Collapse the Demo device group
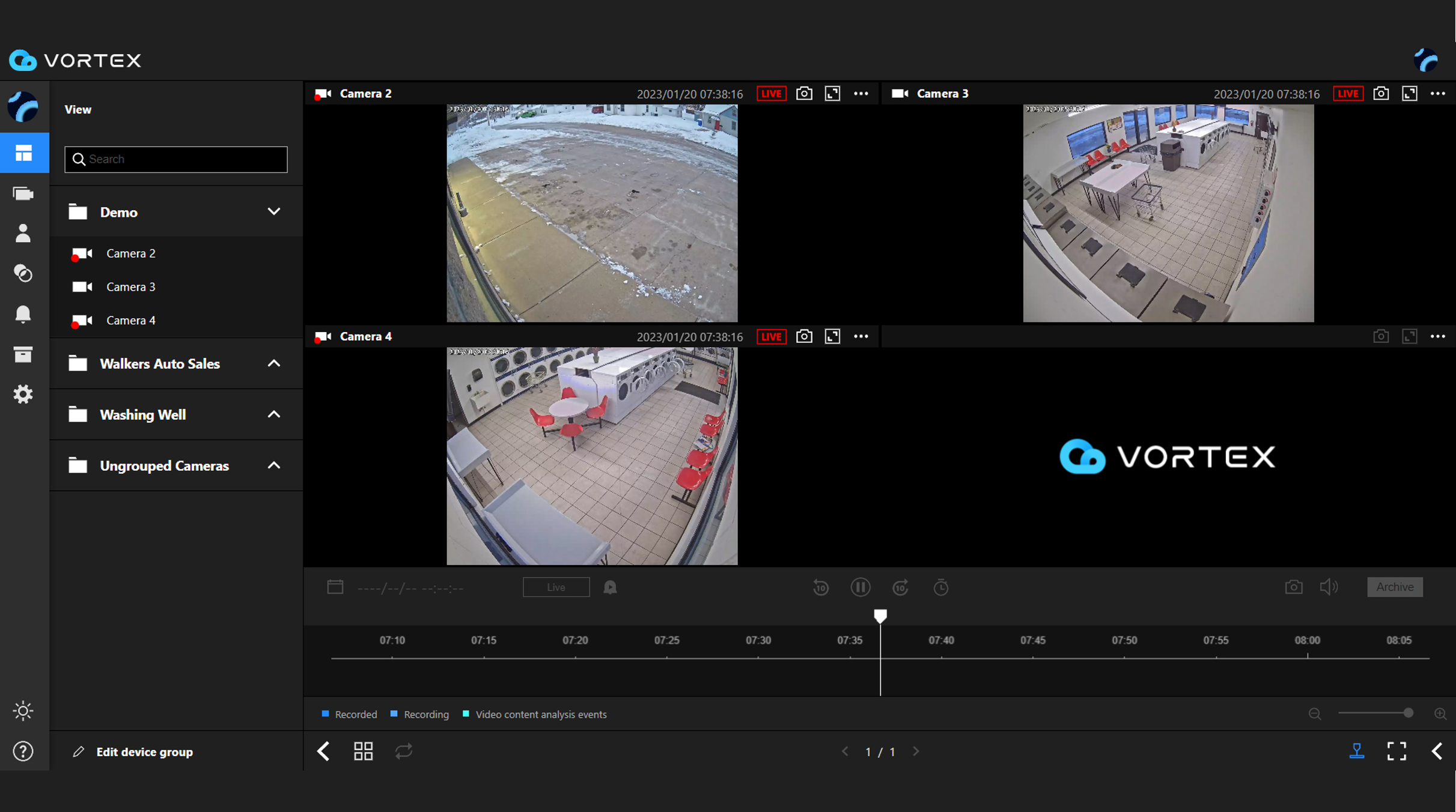The width and height of the screenshot is (1456, 812). pos(273,212)
